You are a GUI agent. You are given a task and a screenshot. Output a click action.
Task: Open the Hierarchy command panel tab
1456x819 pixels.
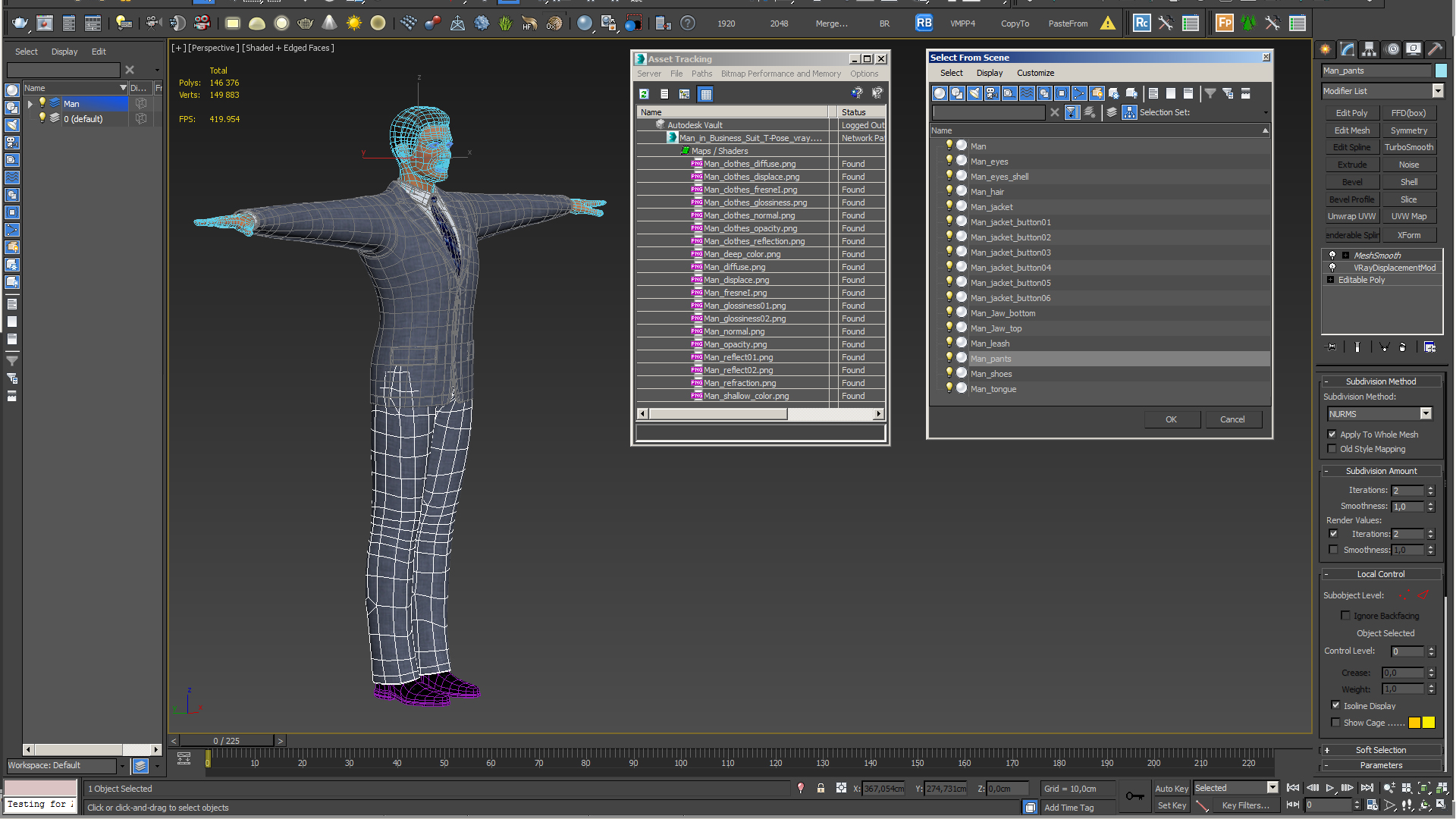(1369, 49)
